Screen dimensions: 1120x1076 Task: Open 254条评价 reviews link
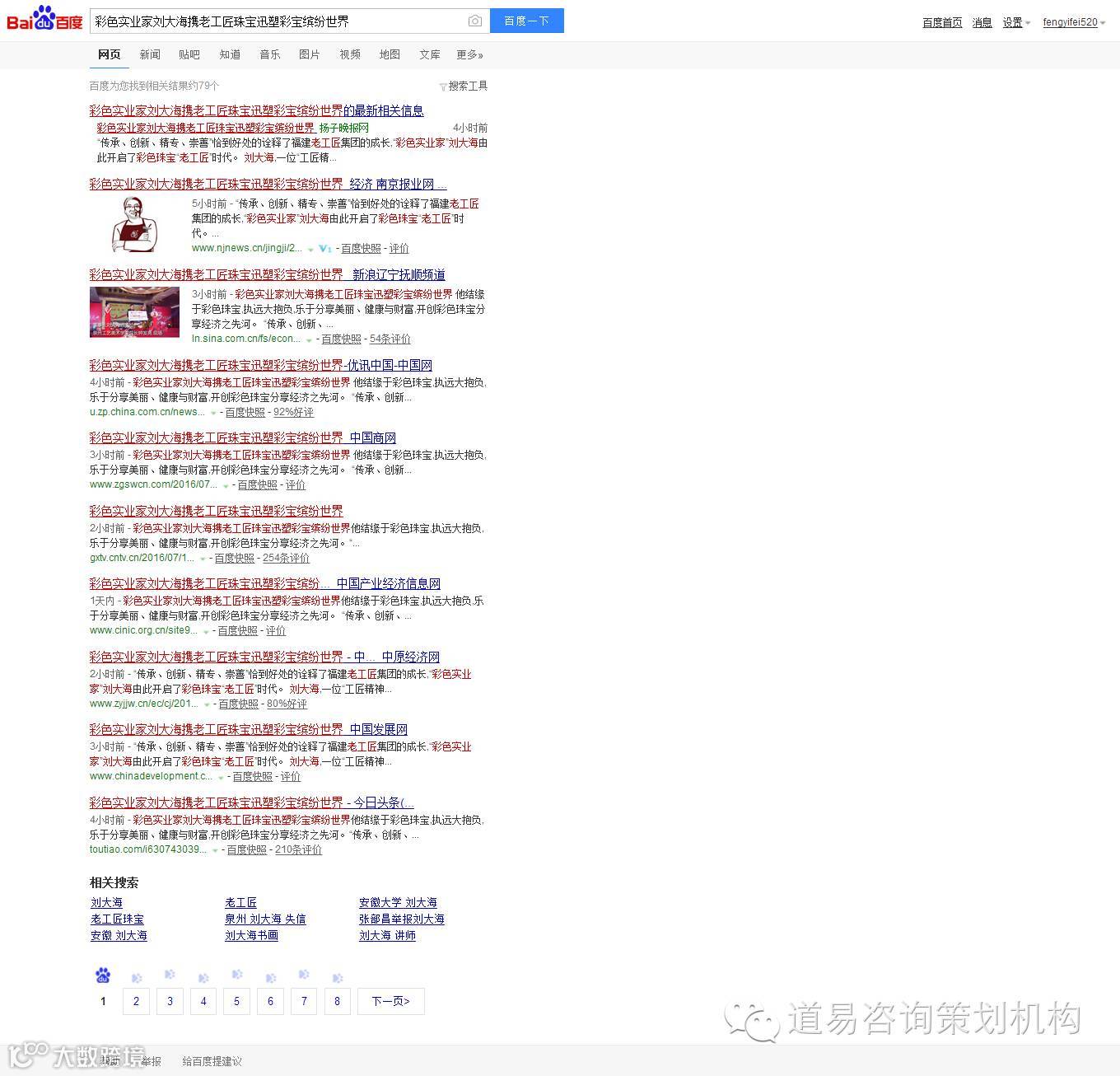click(x=286, y=558)
